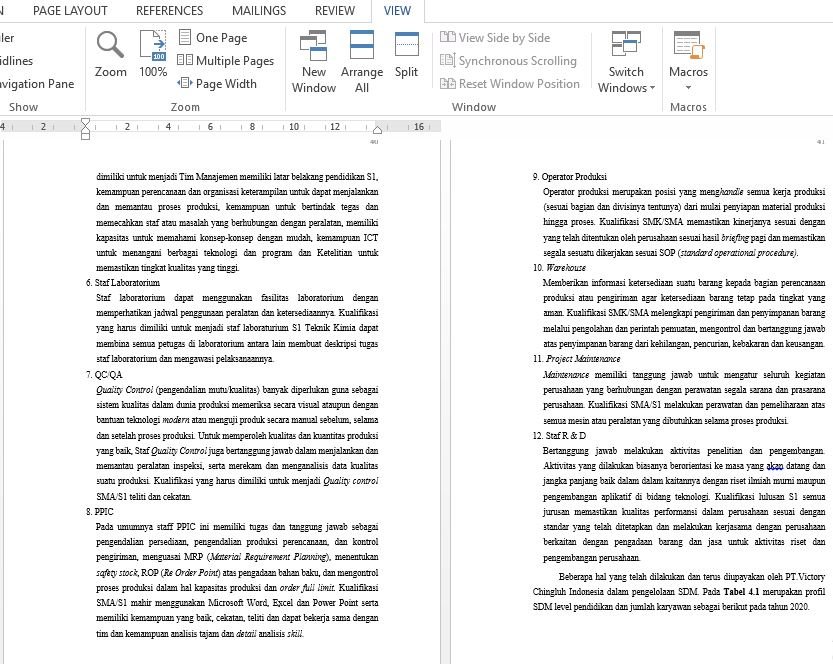Screen dimensions: 833x664
Task: Set zoom to 100% icon
Action: [153, 46]
